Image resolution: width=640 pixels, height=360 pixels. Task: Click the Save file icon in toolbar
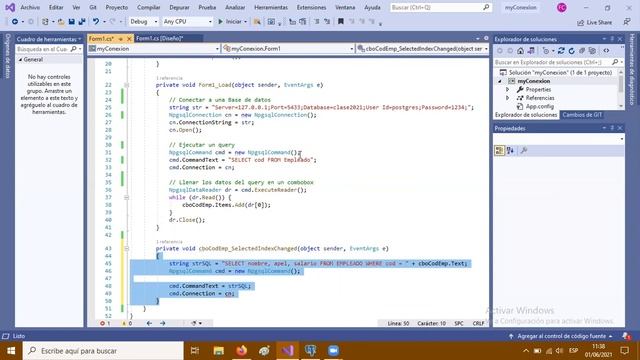[x=71, y=22]
